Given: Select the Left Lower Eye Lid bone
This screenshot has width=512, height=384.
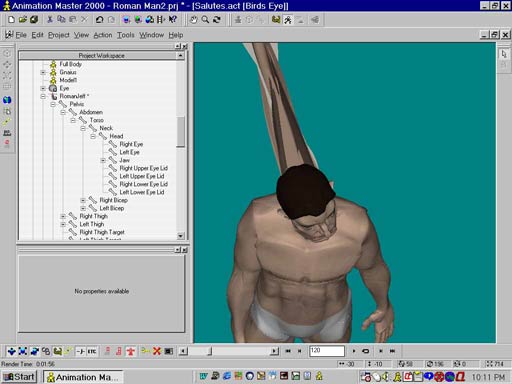Looking at the screenshot, I should pyautogui.click(x=142, y=192).
